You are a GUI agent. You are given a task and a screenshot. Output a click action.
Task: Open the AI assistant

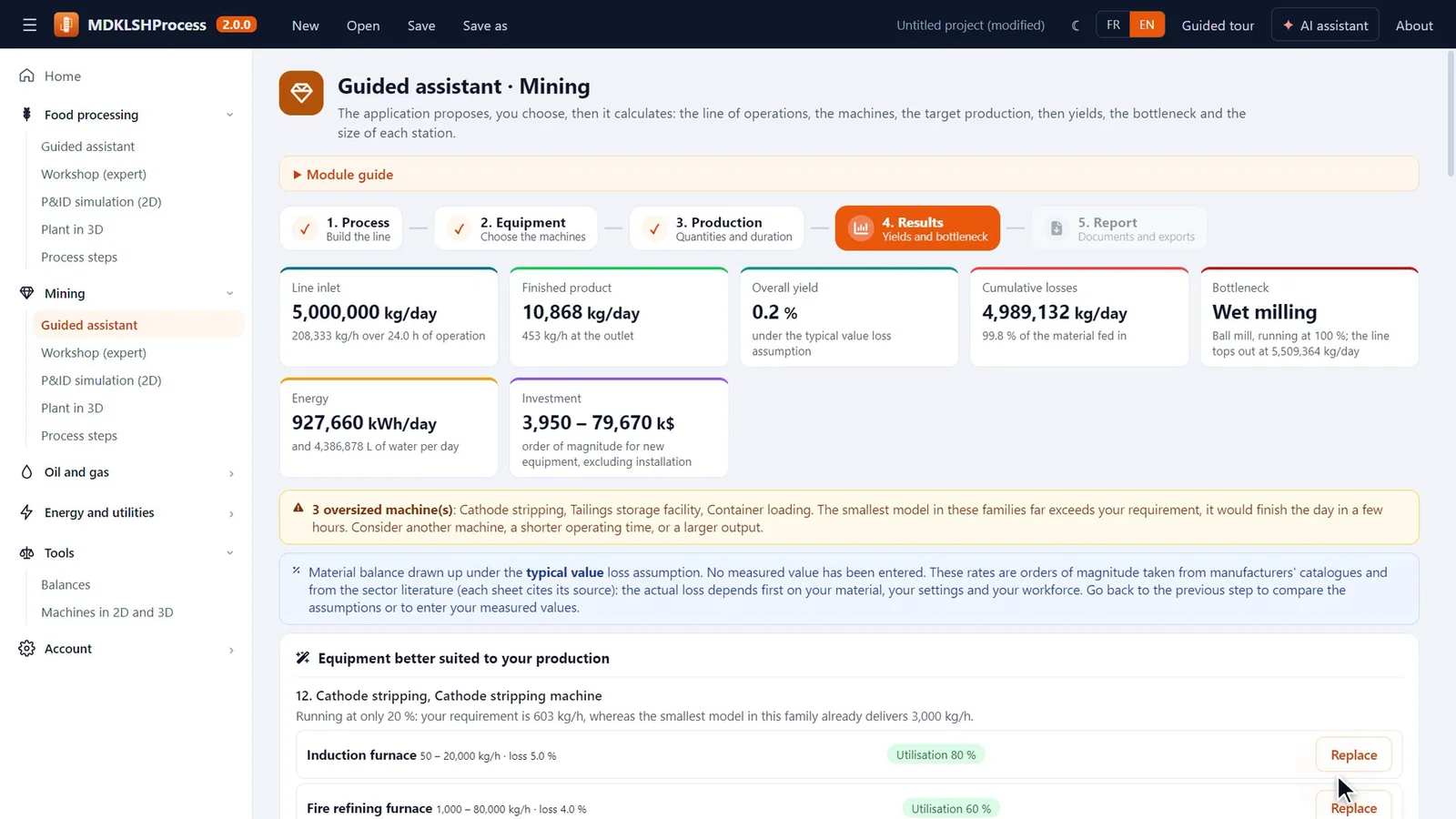tap(1325, 25)
